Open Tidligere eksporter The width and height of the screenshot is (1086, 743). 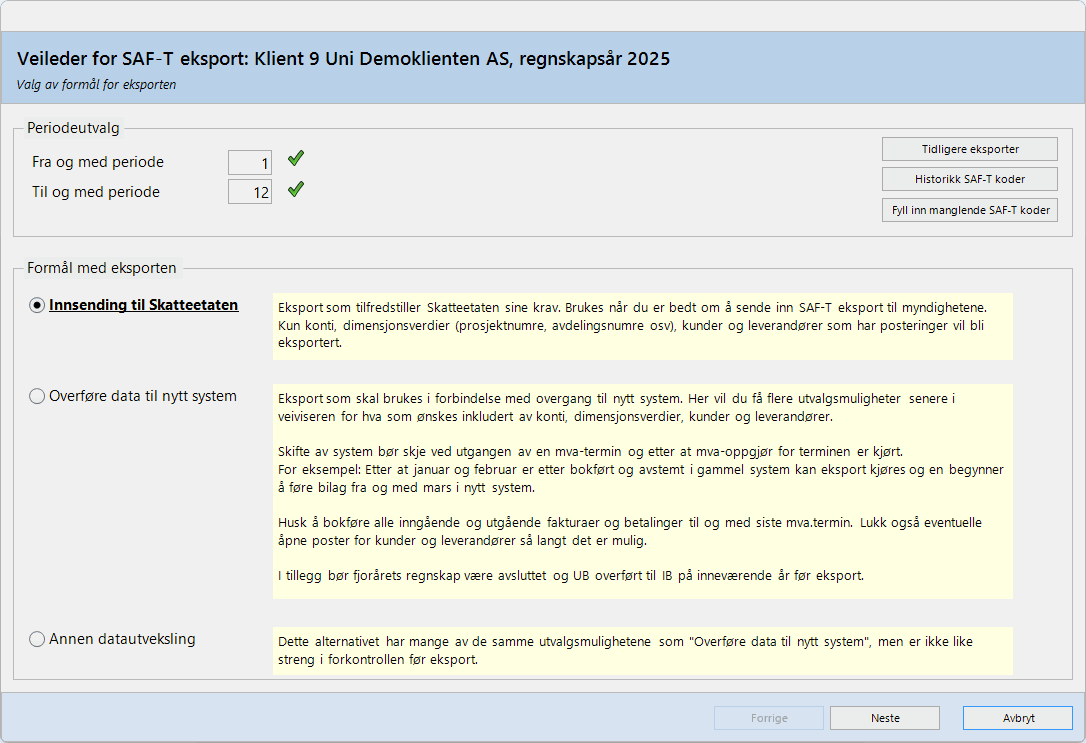pyautogui.click(x=969, y=149)
